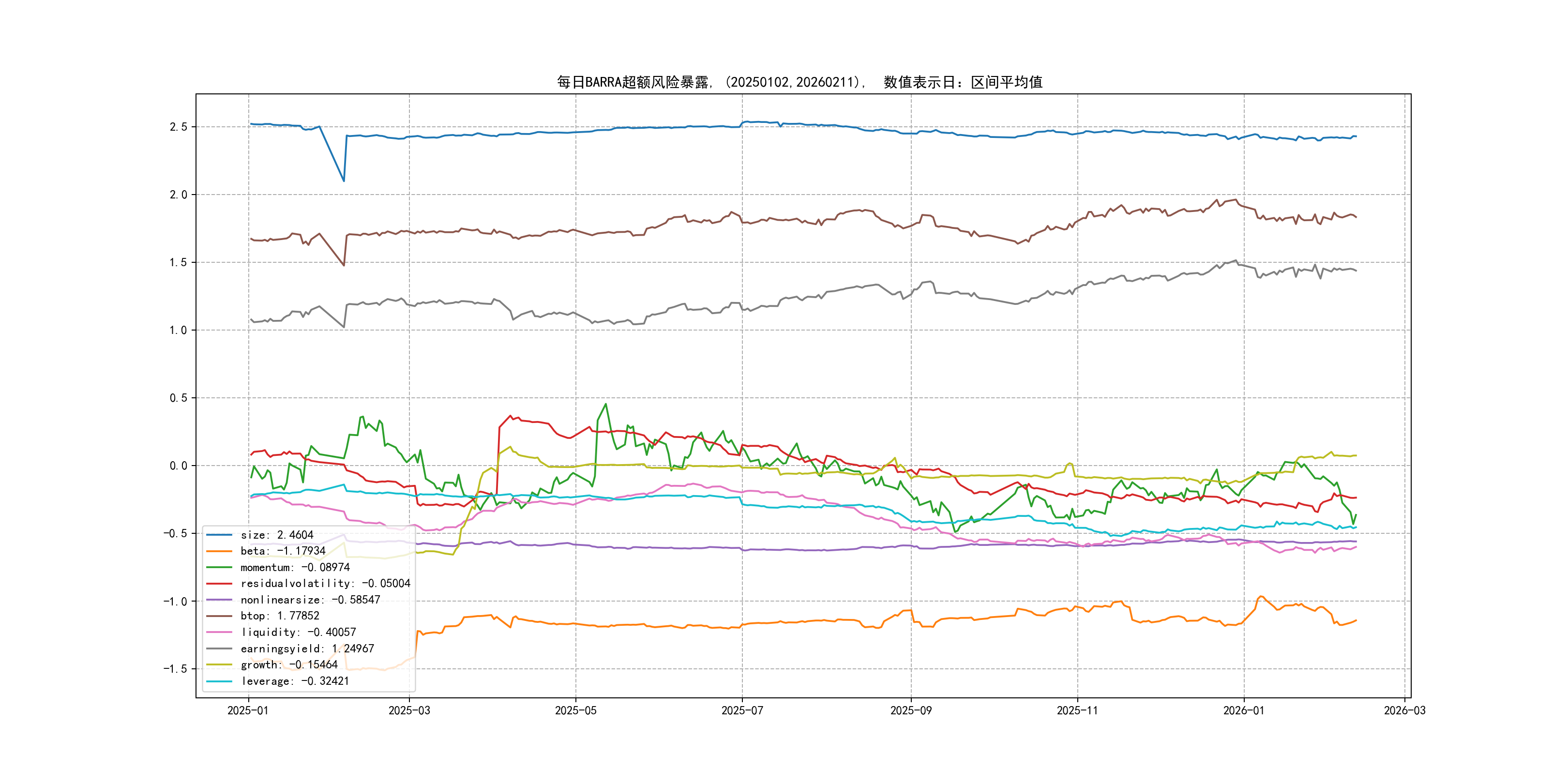This screenshot has width=1568, height=784.
Task: Click the earningsyield legend entry label
Action: click(307, 649)
